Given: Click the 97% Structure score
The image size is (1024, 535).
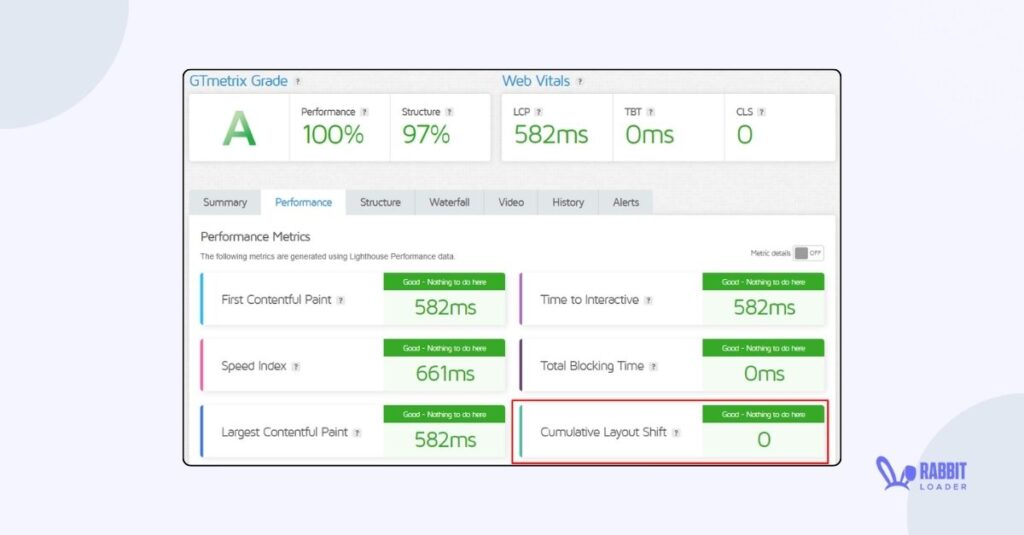Looking at the screenshot, I should pos(426,135).
